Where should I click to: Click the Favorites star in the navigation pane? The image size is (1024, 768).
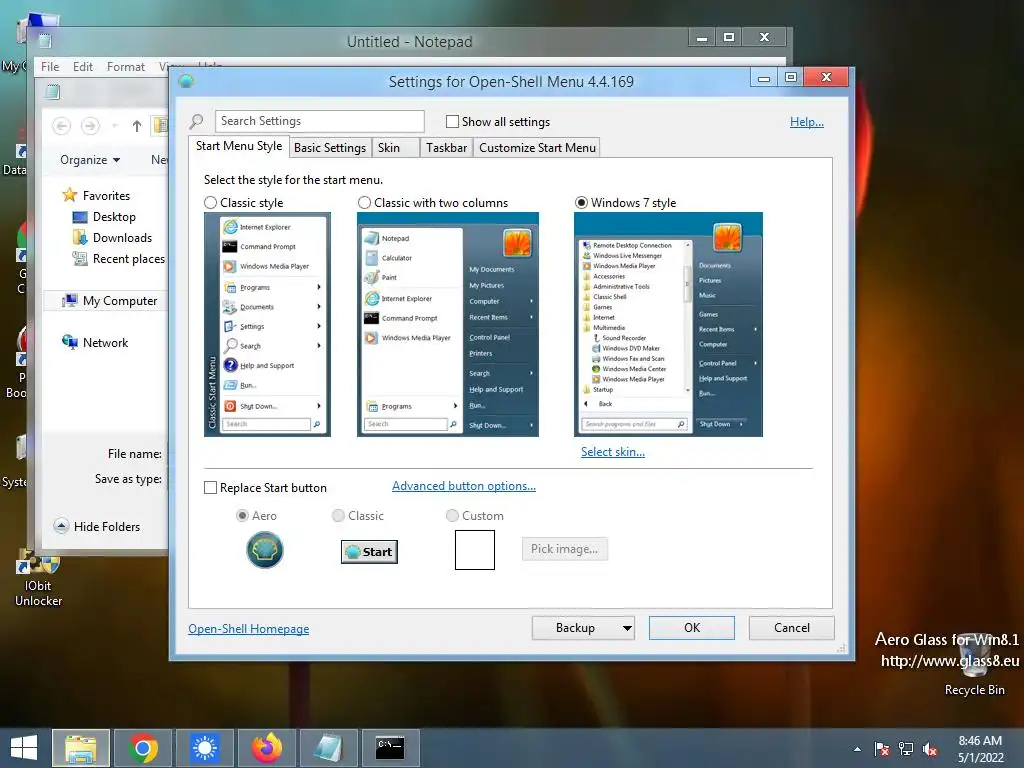(x=70, y=195)
